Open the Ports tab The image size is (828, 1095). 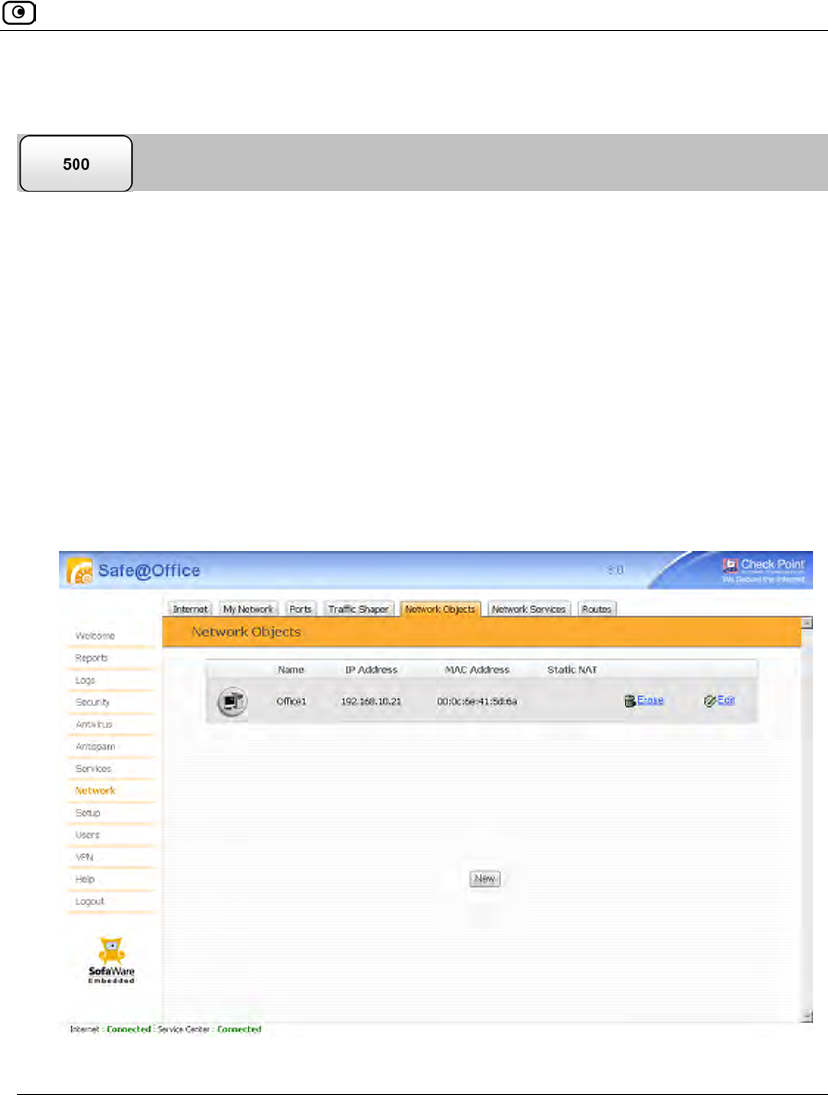click(300, 609)
